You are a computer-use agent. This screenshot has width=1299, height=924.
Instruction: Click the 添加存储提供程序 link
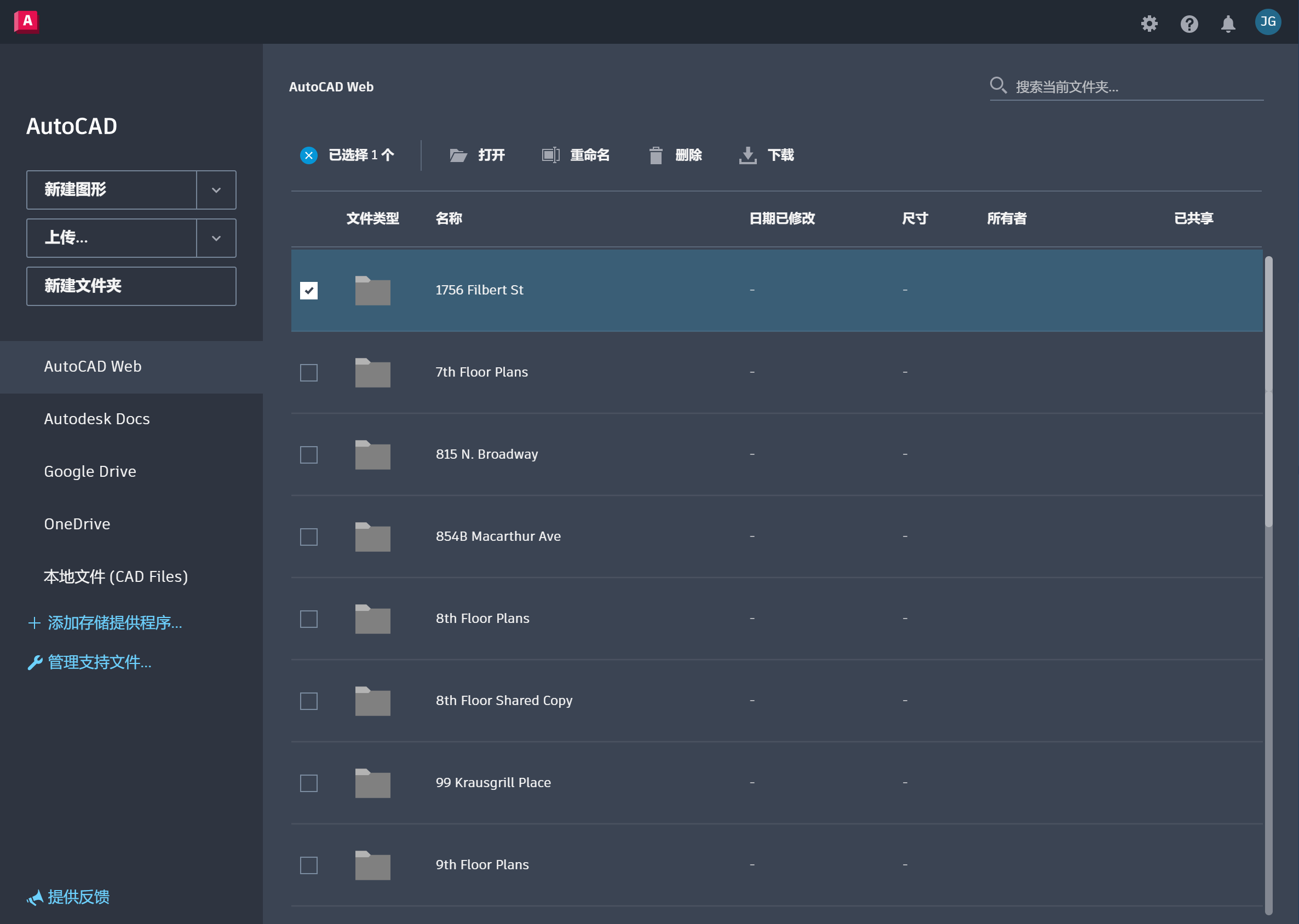115,623
